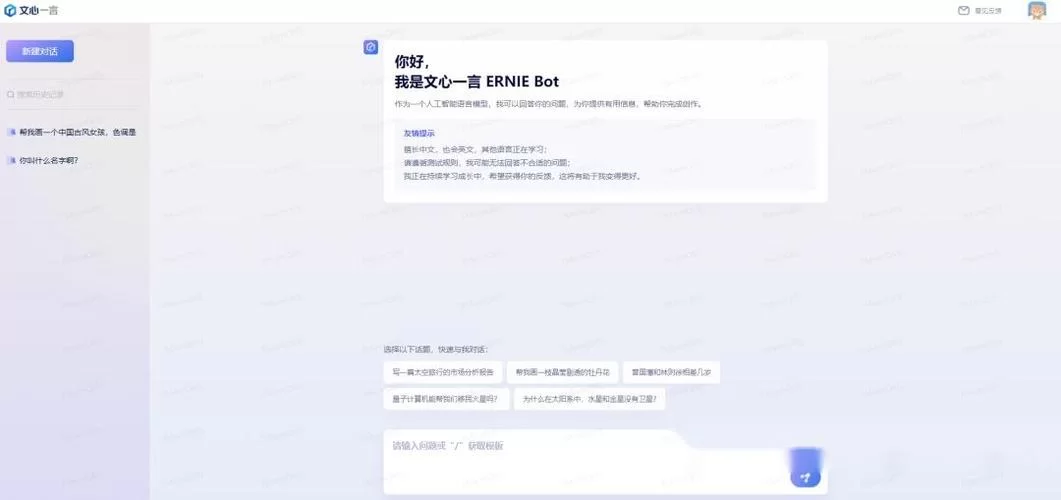Viewport: 1061px width, 500px height.
Task: Click the 文心一言 logo icon
Action: click(10, 11)
